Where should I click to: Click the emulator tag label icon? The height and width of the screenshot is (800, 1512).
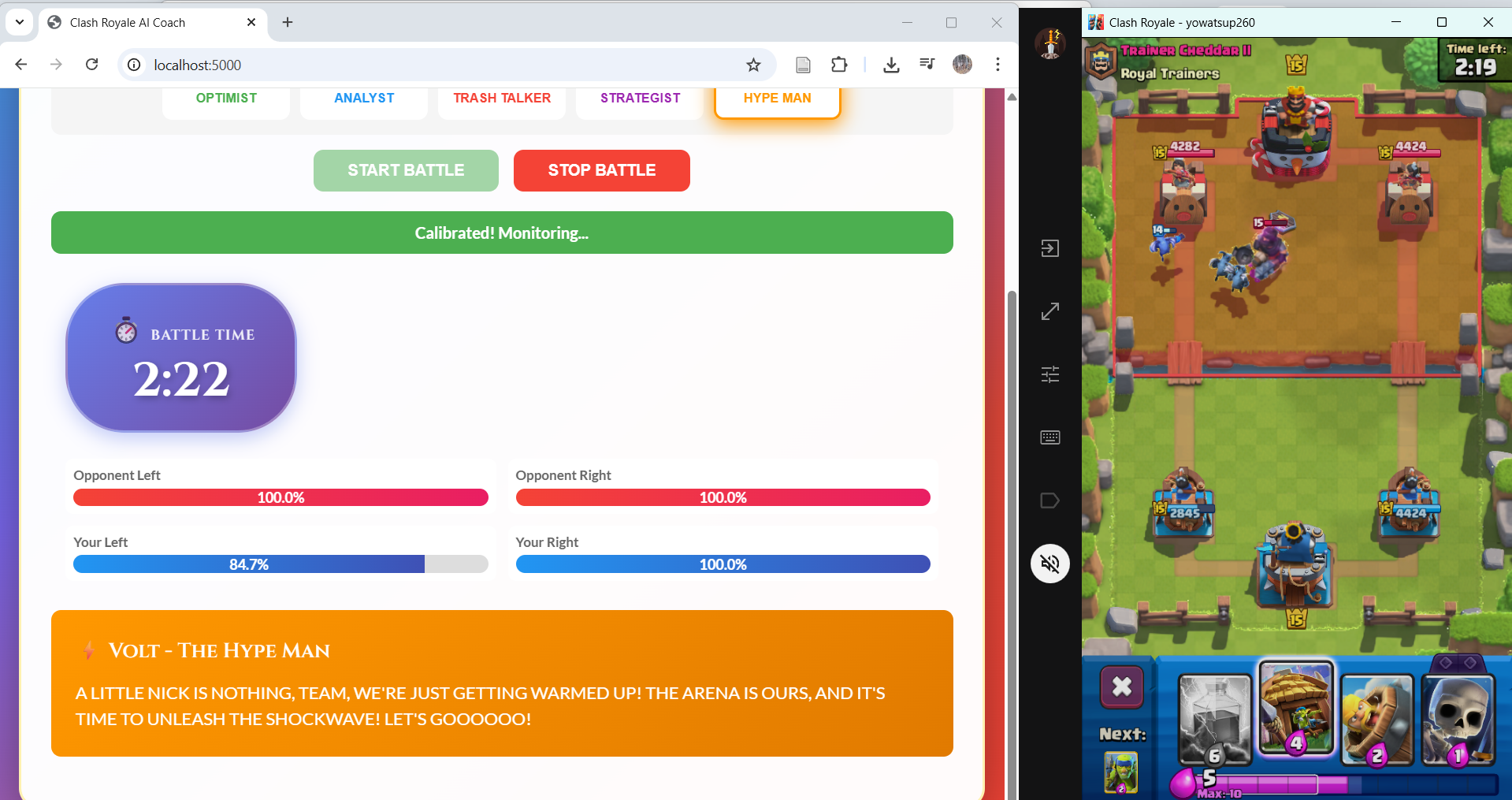[x=1050, y=500]
